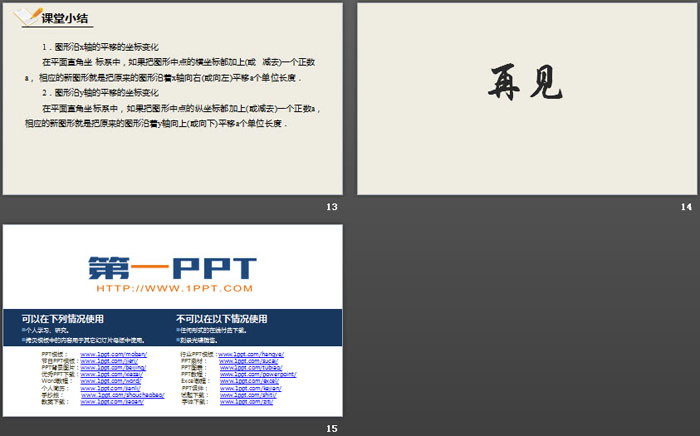Click the heading 不可以在以下情况使用
The width and height of the screenshot is (700, 436).
[222, 319]
